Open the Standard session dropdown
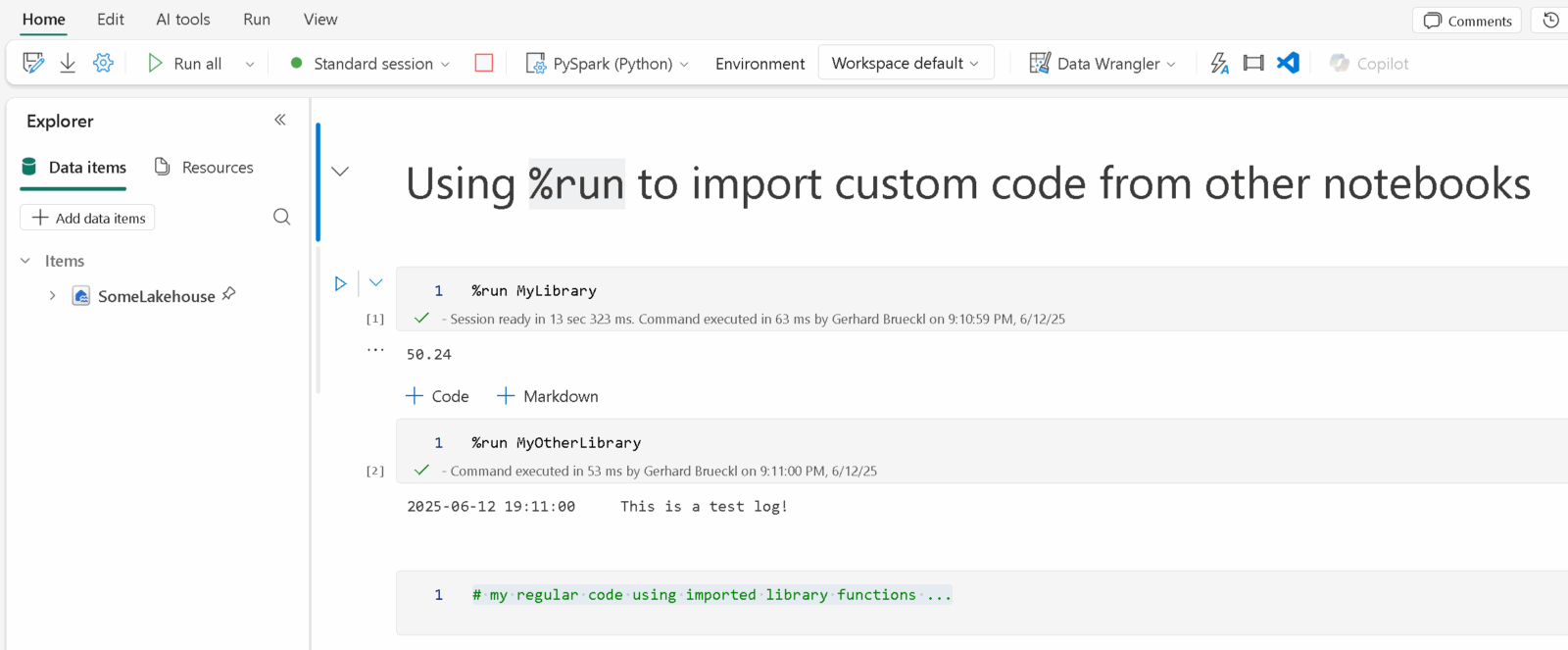This screenshot has height=650, width=1568. [372, 64]
